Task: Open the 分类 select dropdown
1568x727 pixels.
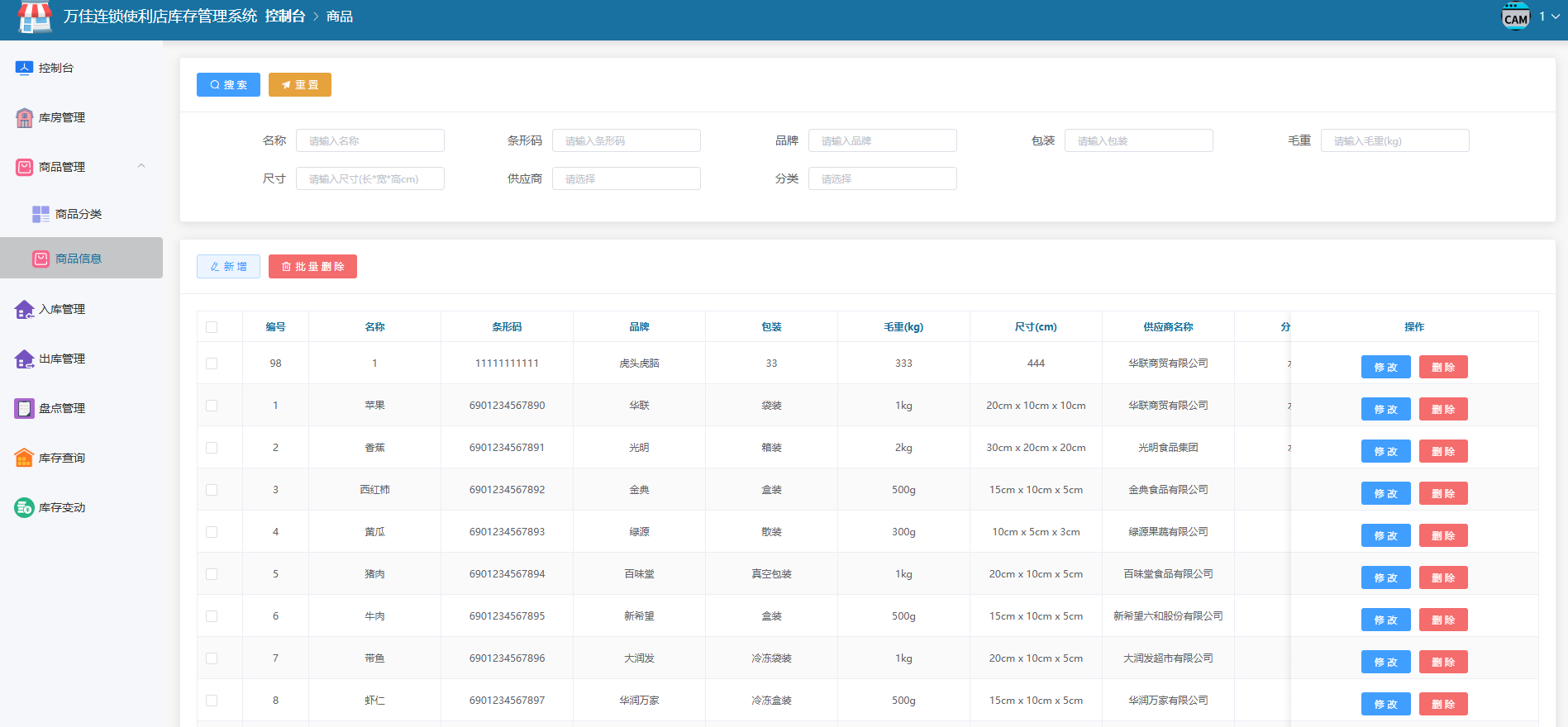Action: (883, 178)
